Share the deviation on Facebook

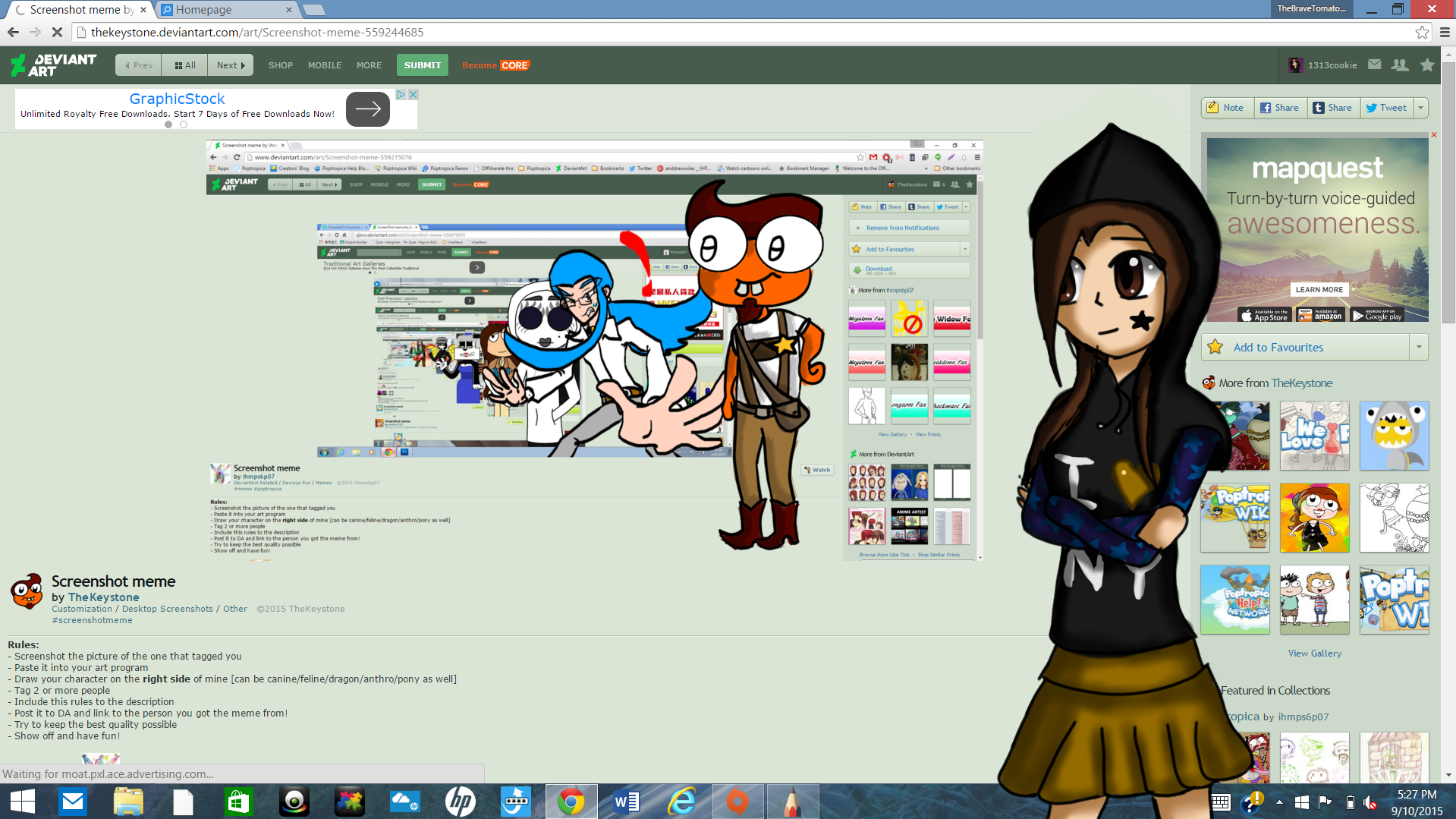[1280, 108]
